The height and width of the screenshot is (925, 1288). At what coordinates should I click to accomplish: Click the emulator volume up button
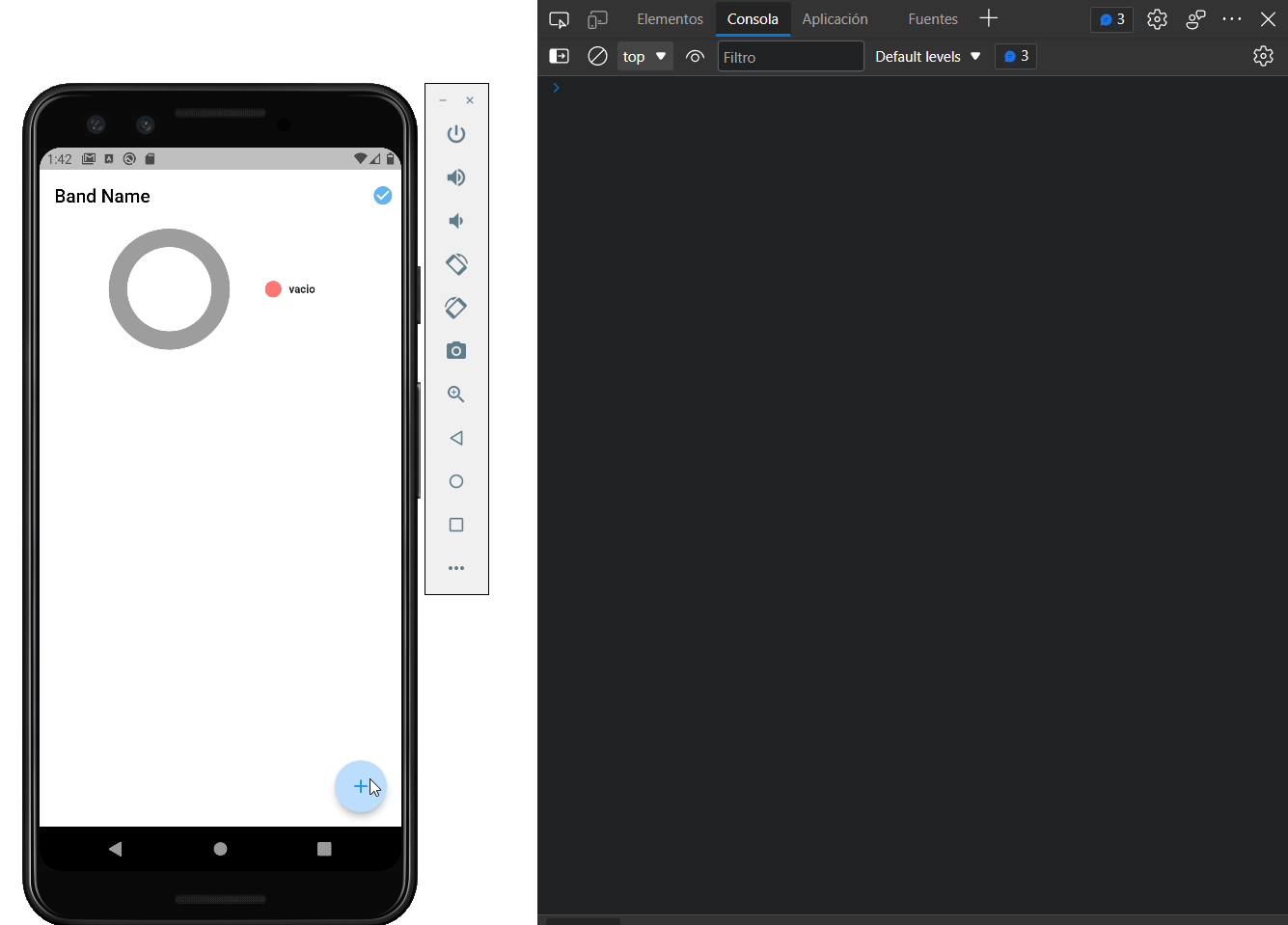tap(456, 177)
